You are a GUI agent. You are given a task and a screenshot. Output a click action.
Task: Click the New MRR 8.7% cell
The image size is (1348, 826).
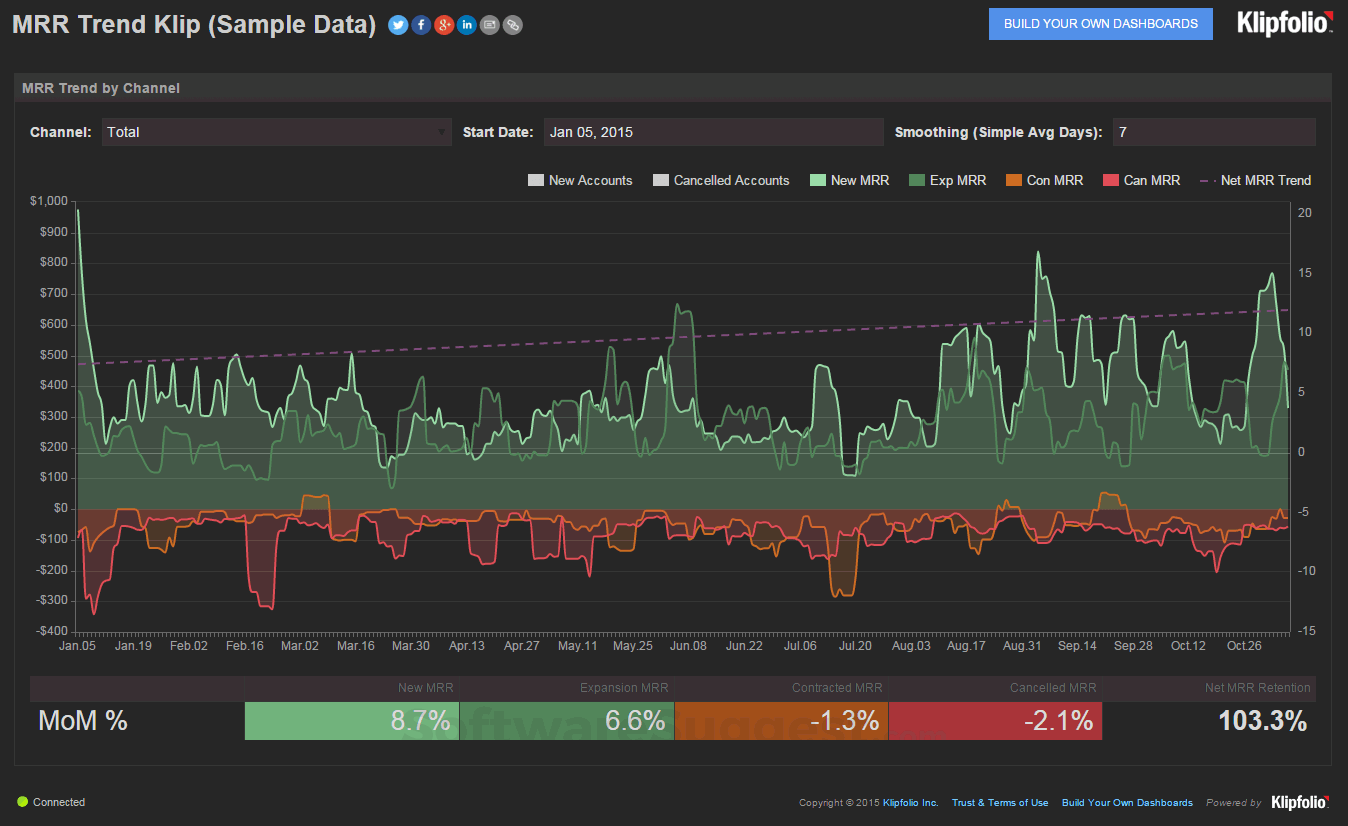[352, 721]
